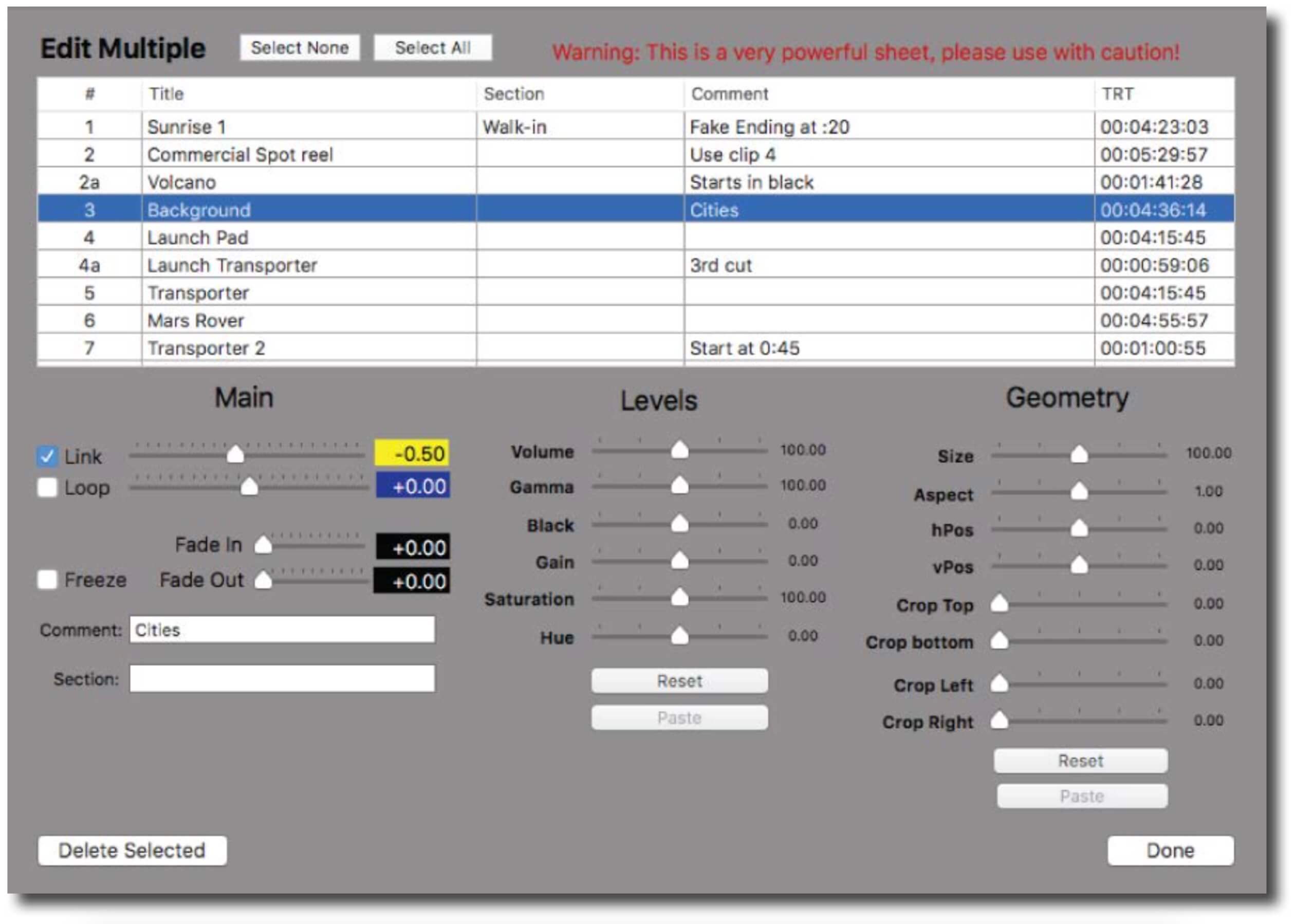The image size is (1294, 924).
Task: Select the row titled Transporter (5)
Action: coord(636,292)
